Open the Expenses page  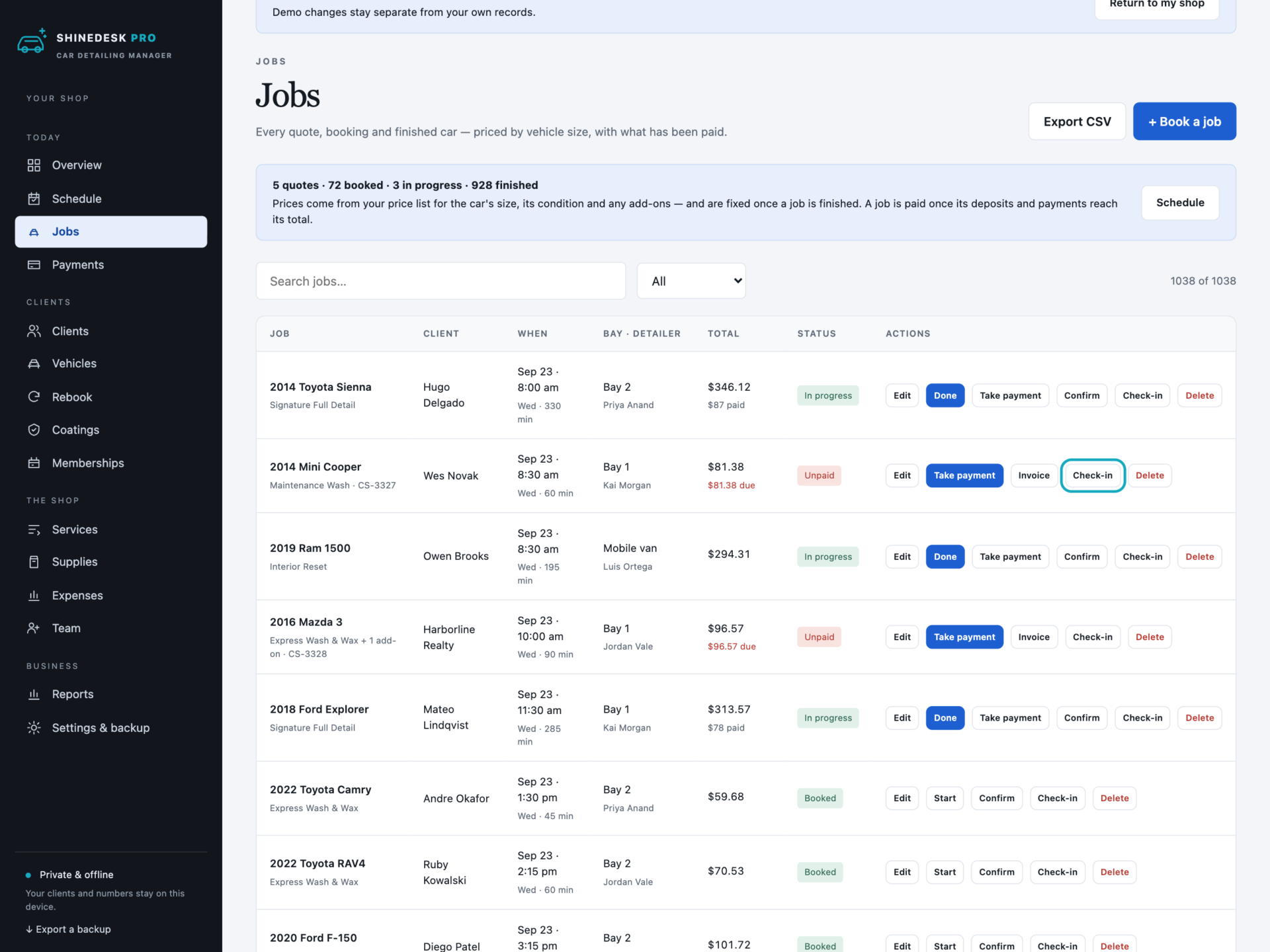point(111,595)
